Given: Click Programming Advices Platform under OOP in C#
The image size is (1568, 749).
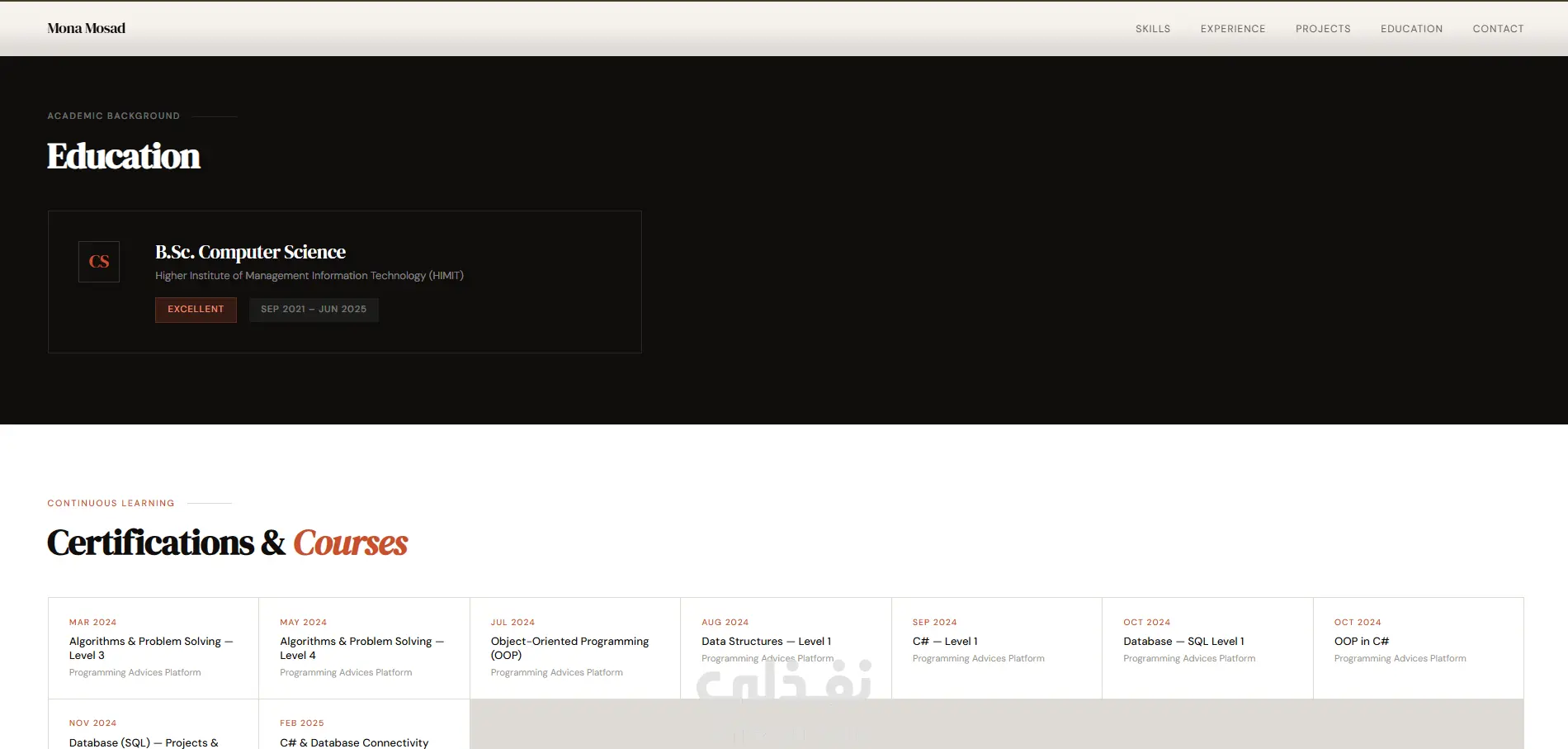Looking at the screenshot, I should (x=1400, y=659).
